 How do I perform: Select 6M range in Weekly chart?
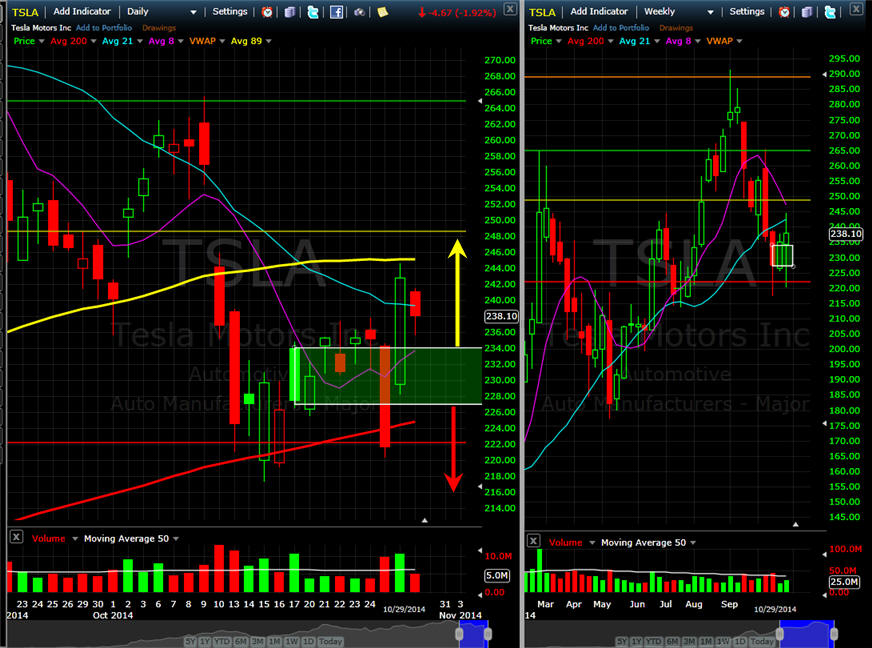pos(672,641)
